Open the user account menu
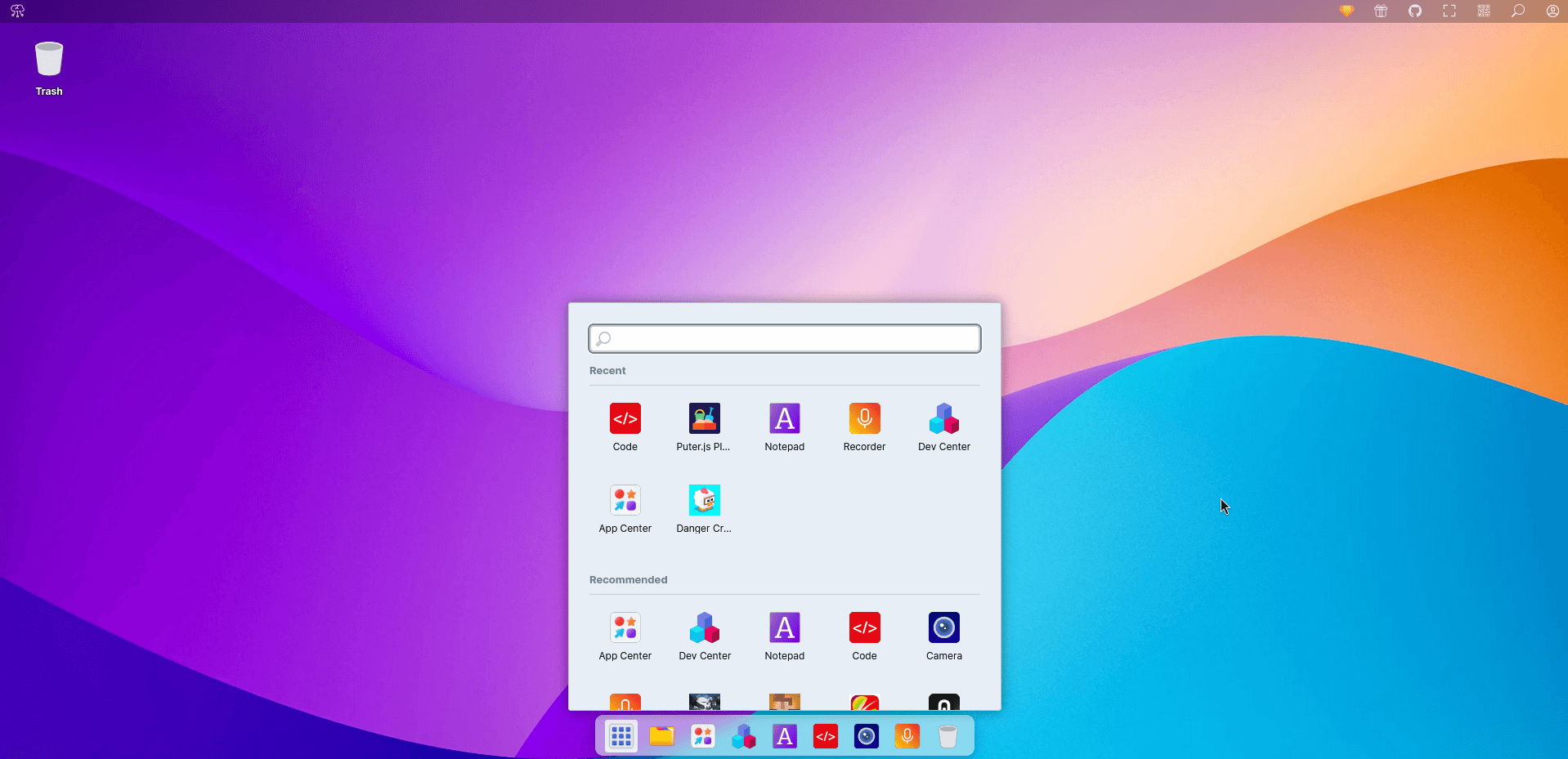The image size is (1568, 759). pyautogui.click(x=1552, y=11)
